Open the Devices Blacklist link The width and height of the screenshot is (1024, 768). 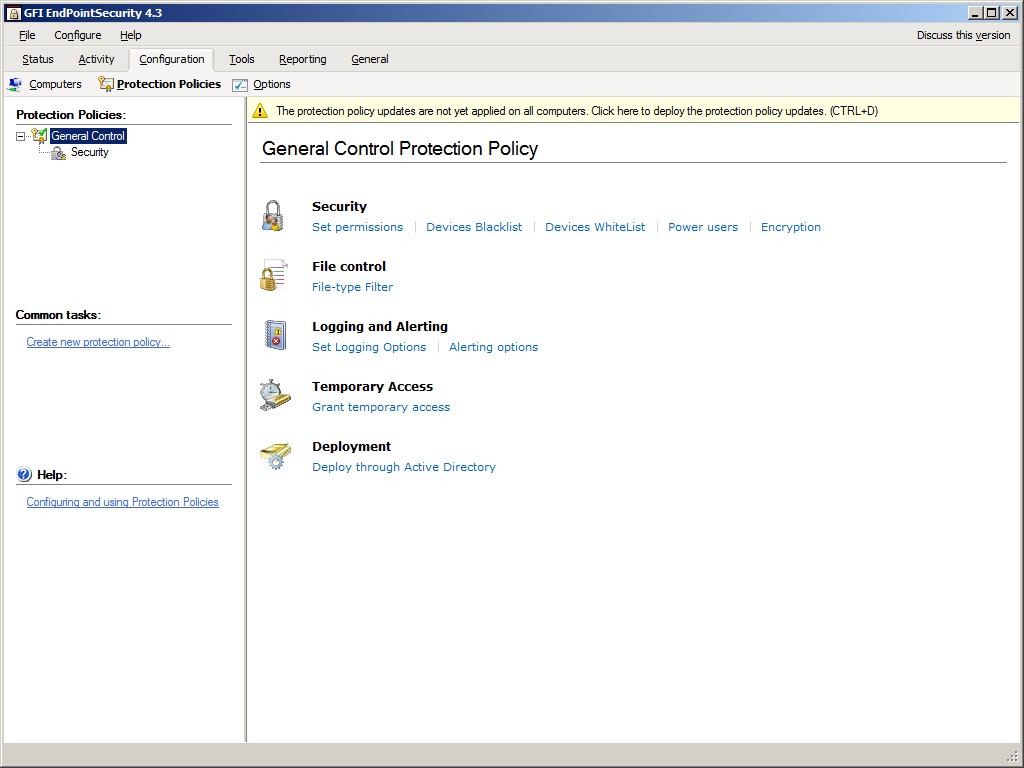click(474, 227)
